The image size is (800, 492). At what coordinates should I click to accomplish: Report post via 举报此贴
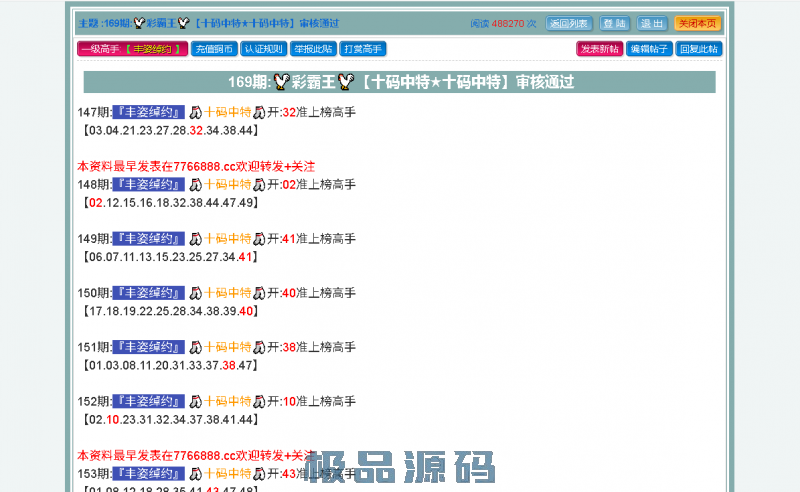[x=313, y=49]
